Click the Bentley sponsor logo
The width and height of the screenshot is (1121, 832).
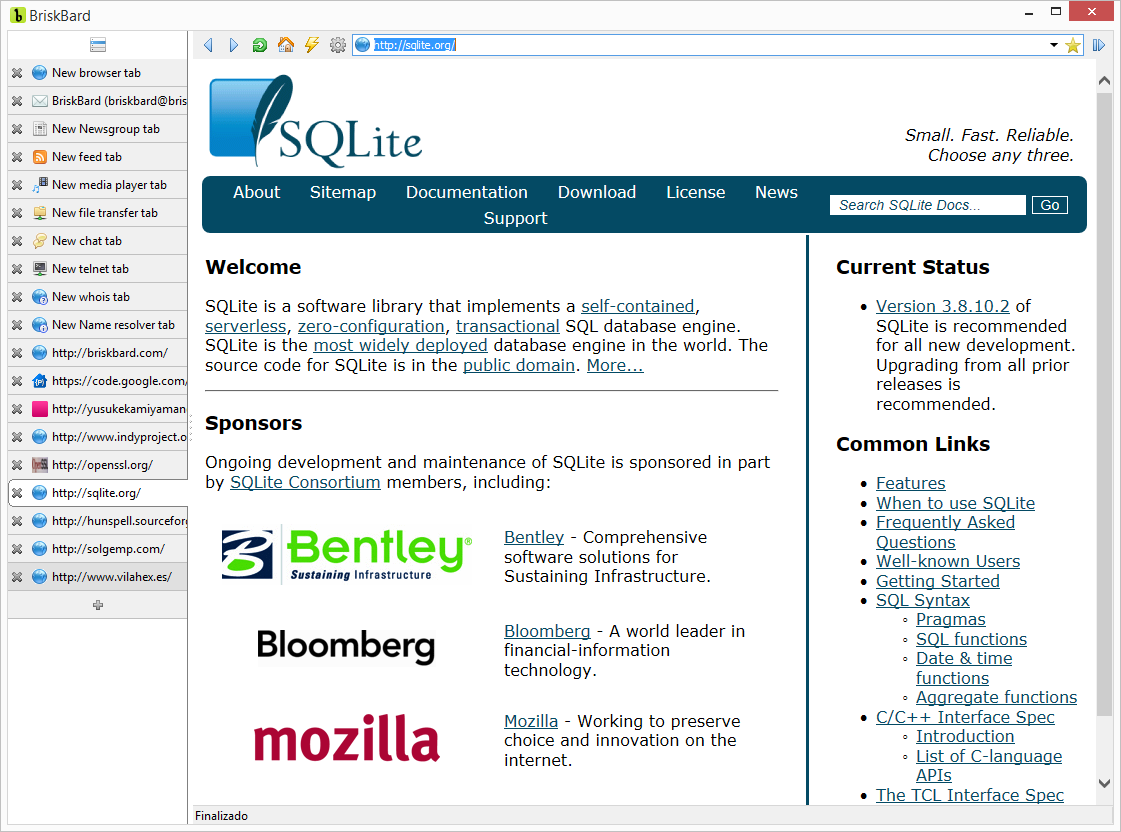point(347,555)
